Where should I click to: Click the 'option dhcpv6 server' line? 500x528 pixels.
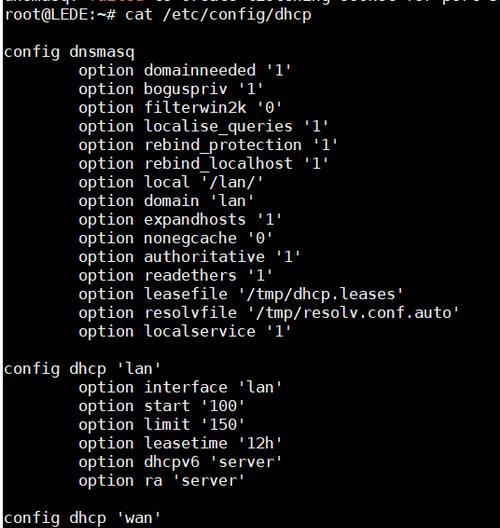[x=180, y=462]
